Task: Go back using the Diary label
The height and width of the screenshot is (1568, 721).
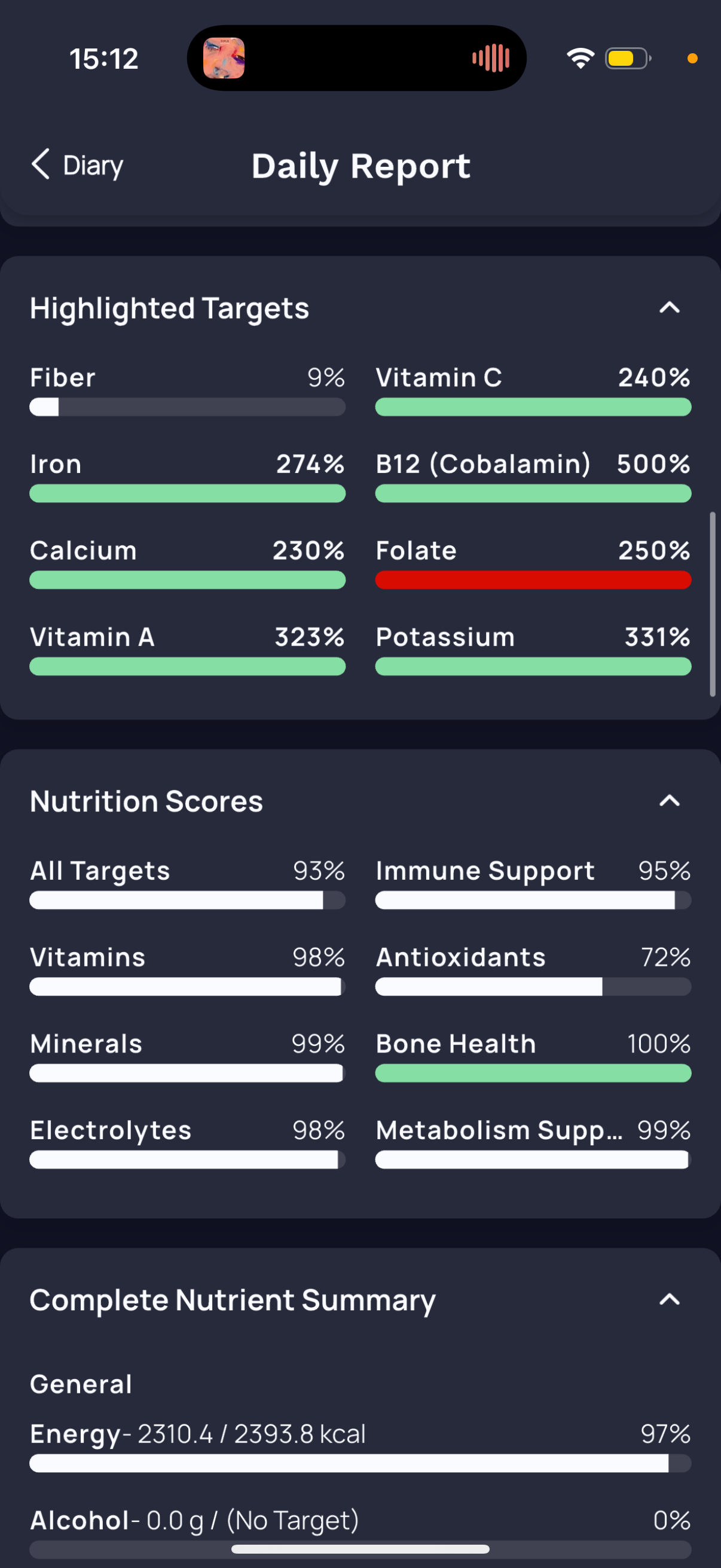Action: 93,166
